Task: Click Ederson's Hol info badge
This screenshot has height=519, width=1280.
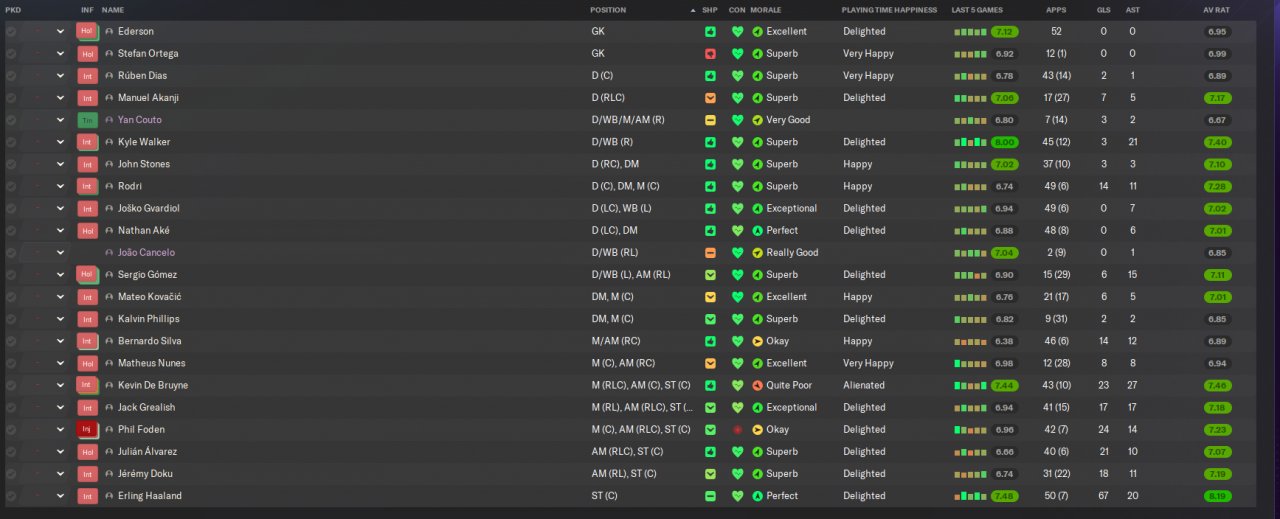Action: point(88,31)
